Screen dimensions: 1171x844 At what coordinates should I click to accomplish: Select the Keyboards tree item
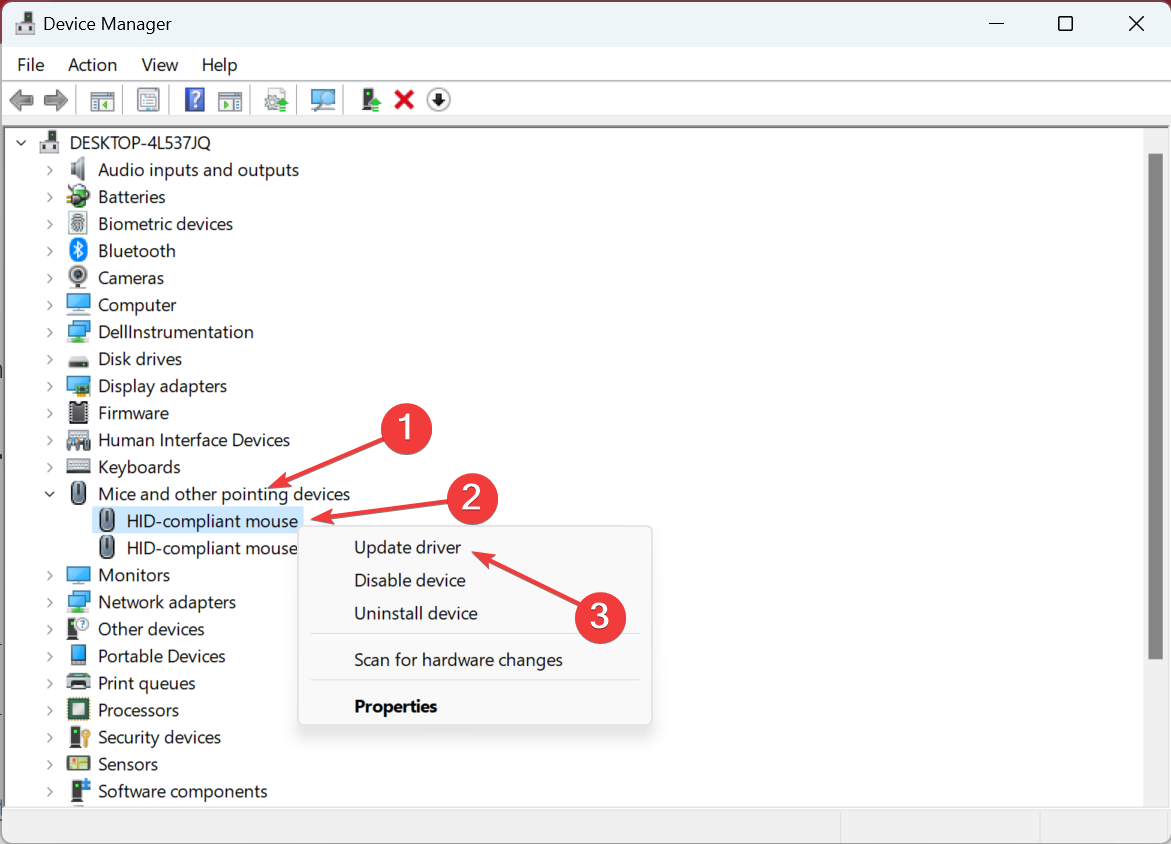(139, 467)
